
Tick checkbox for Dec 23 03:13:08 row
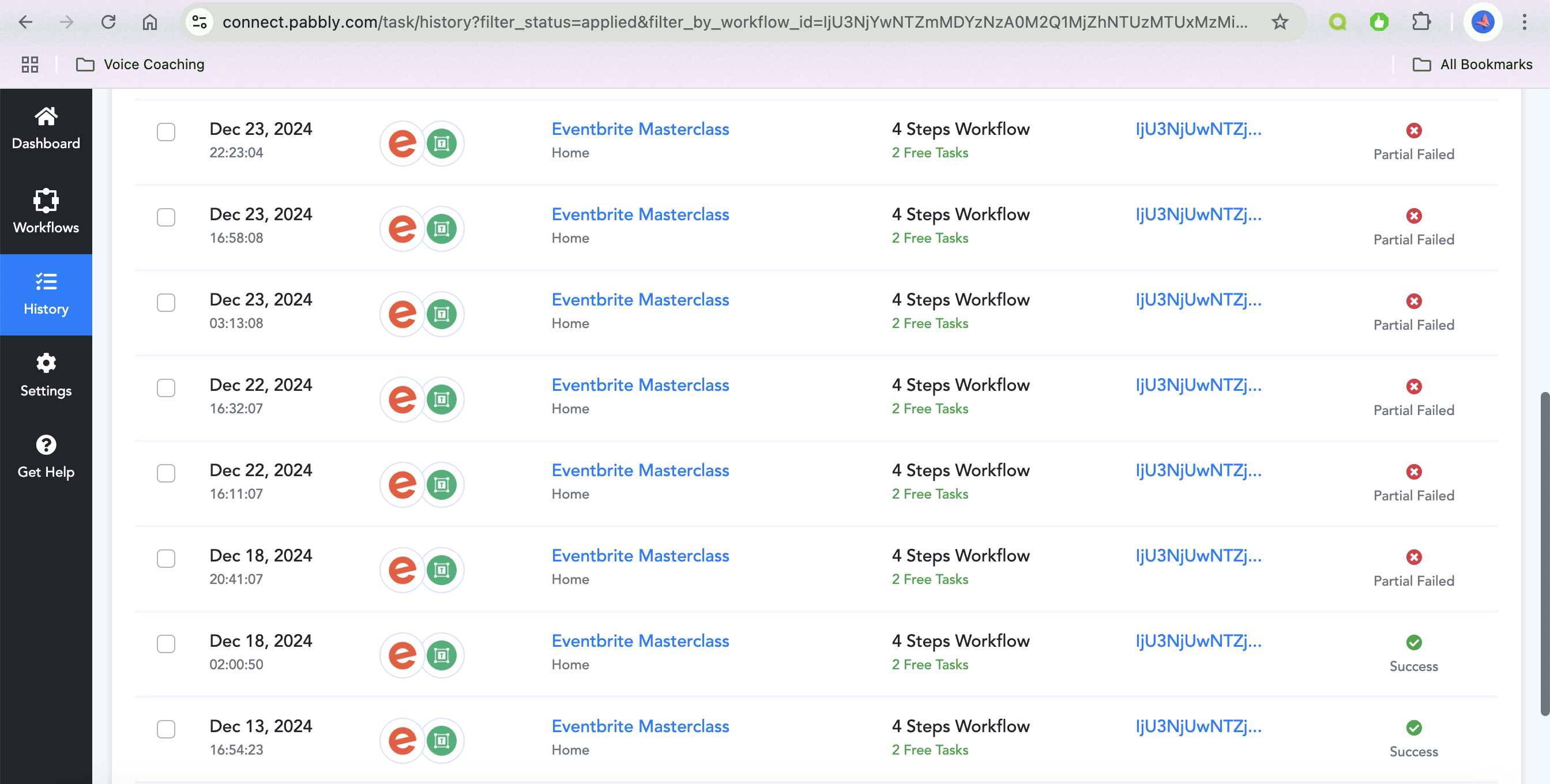click(166, 303)
